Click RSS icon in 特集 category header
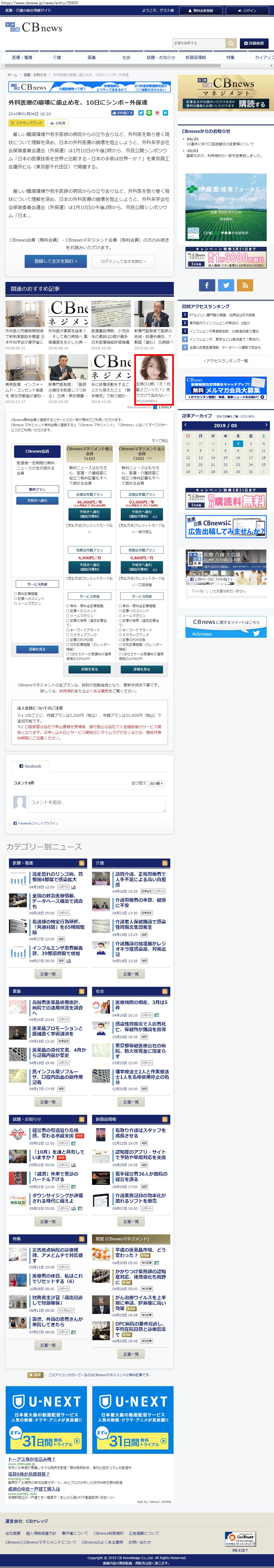 point(81,1239)
